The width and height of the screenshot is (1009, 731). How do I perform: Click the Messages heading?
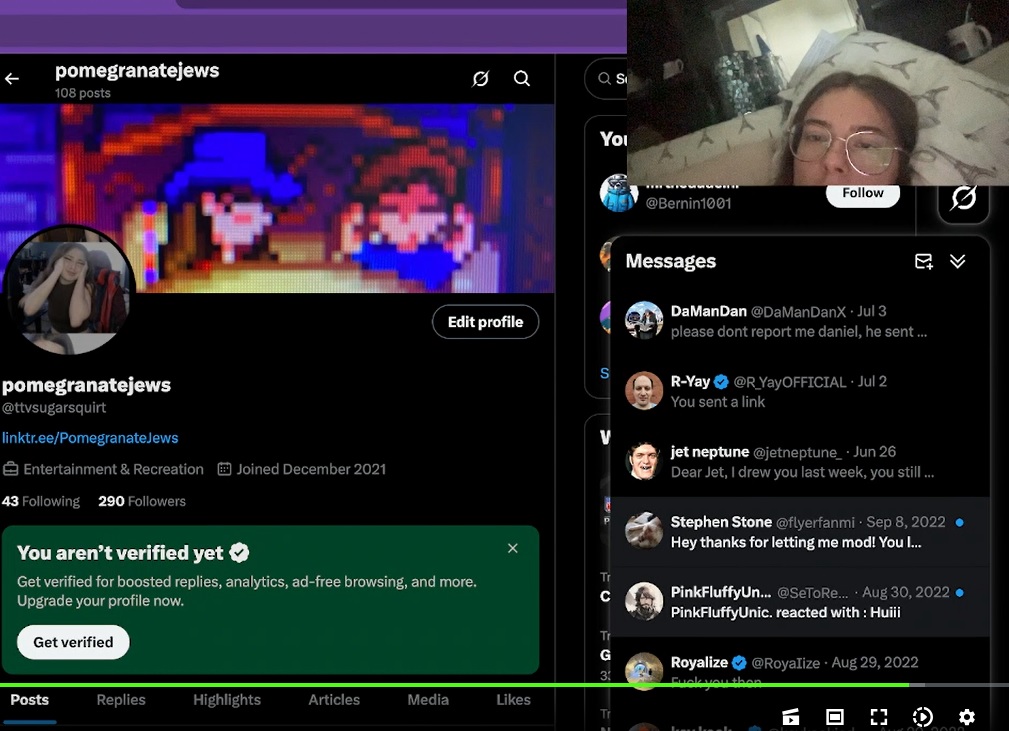(x=671, y=261)
